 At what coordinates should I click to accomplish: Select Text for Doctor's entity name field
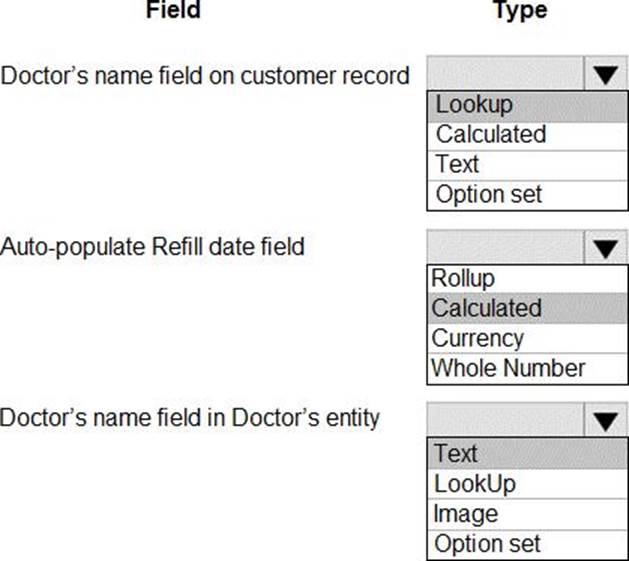(x=456, y=454)
